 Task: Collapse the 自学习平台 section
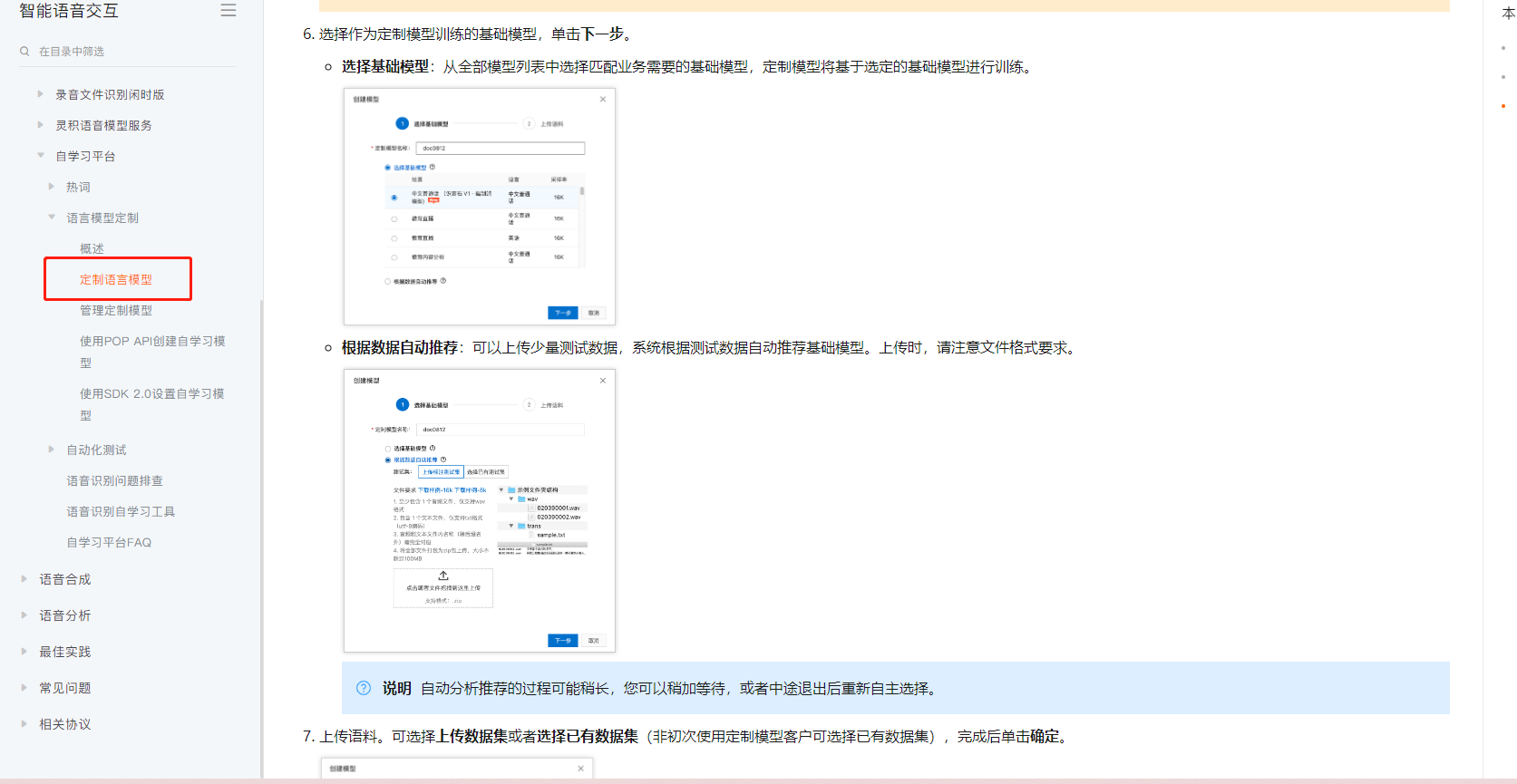(x=41, y=155)
